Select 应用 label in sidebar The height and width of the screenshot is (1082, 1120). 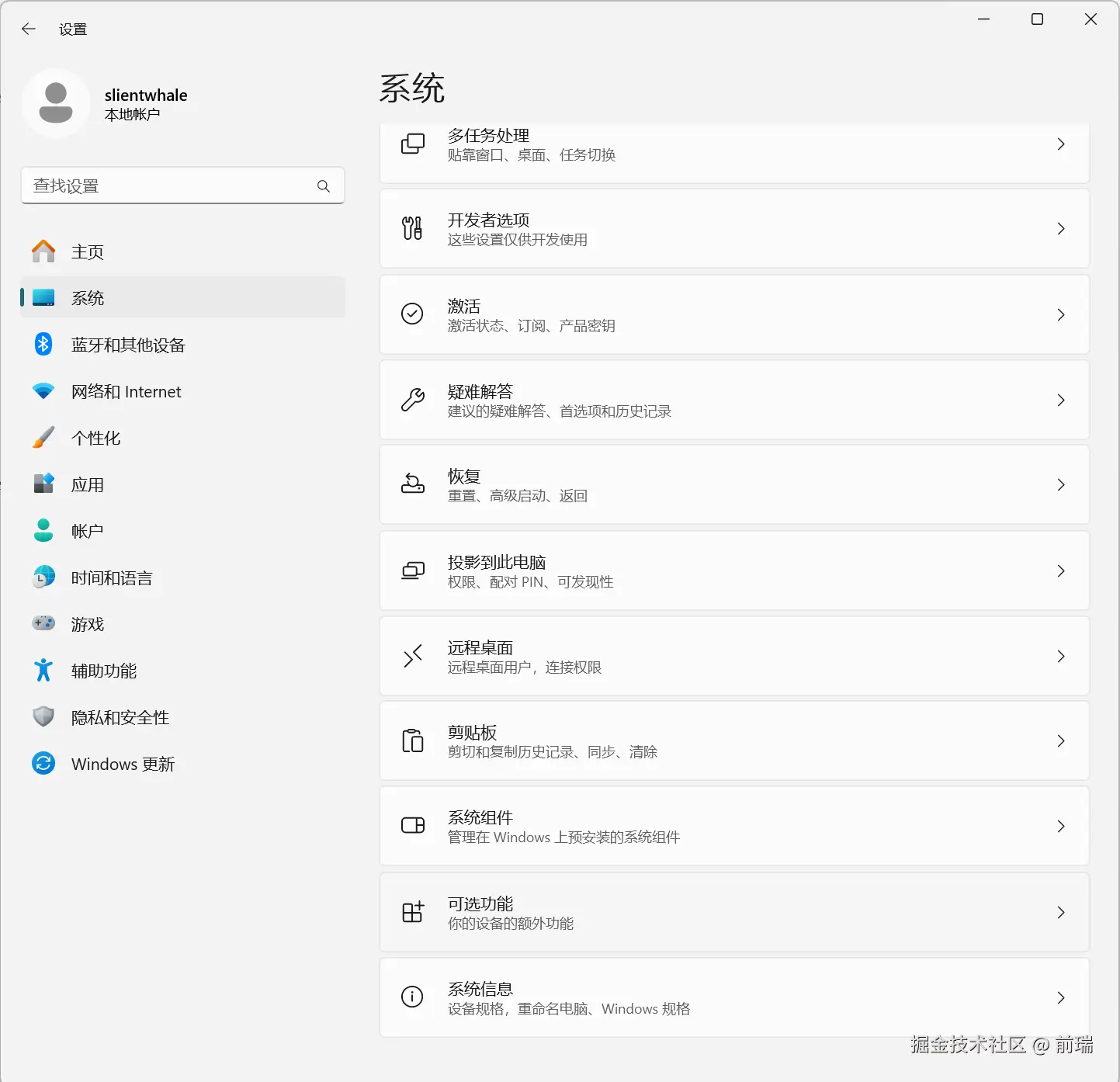tap(88, 484)
